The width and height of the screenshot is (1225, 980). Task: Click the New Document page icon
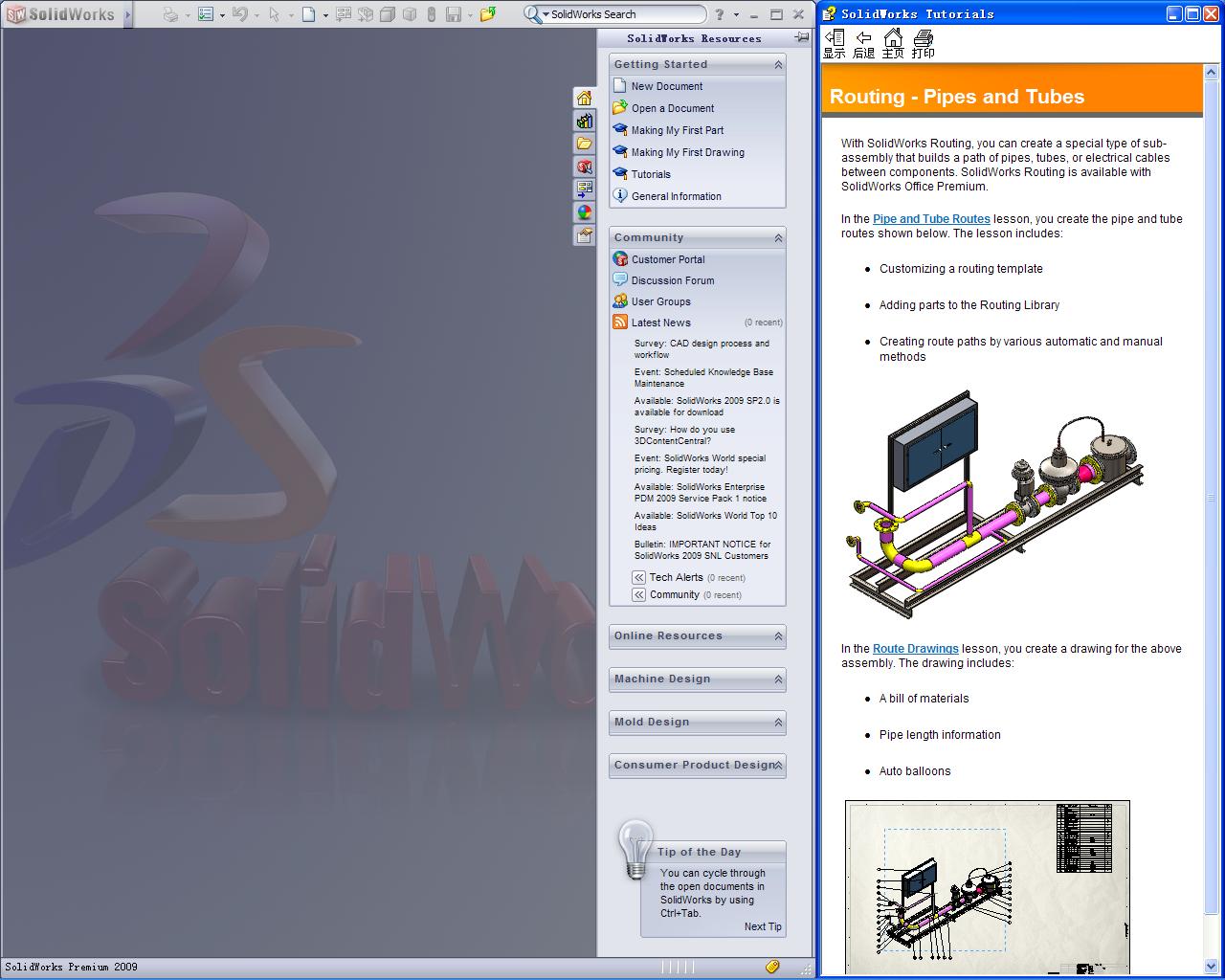point(620,85)
